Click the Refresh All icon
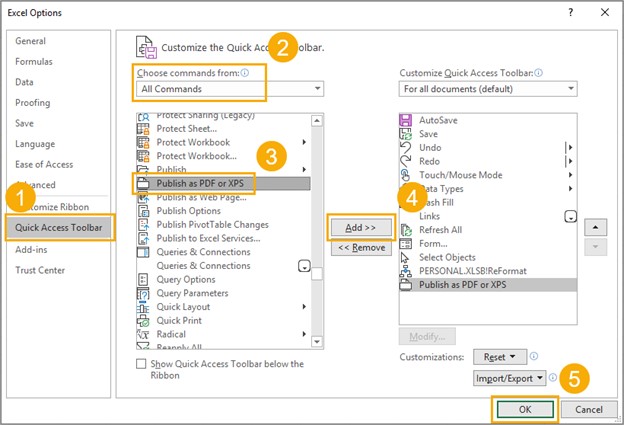The height and width of the screenshot is (425, 624). [x=406, y=230]
